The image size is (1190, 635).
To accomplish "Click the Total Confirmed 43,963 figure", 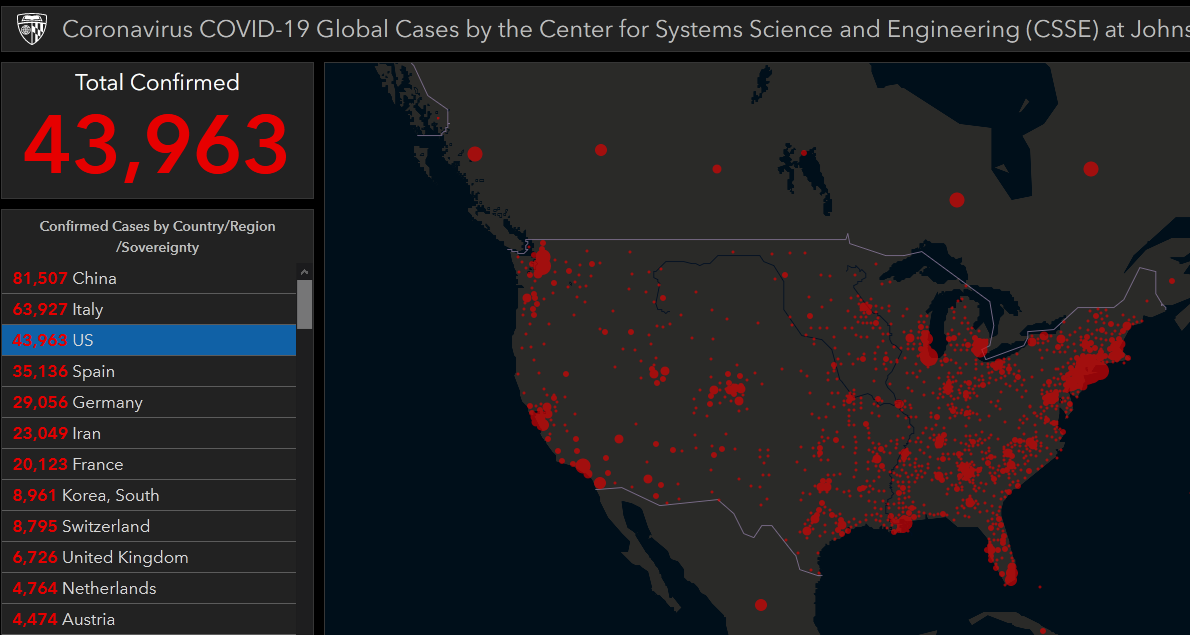I will tap(156, 146).
